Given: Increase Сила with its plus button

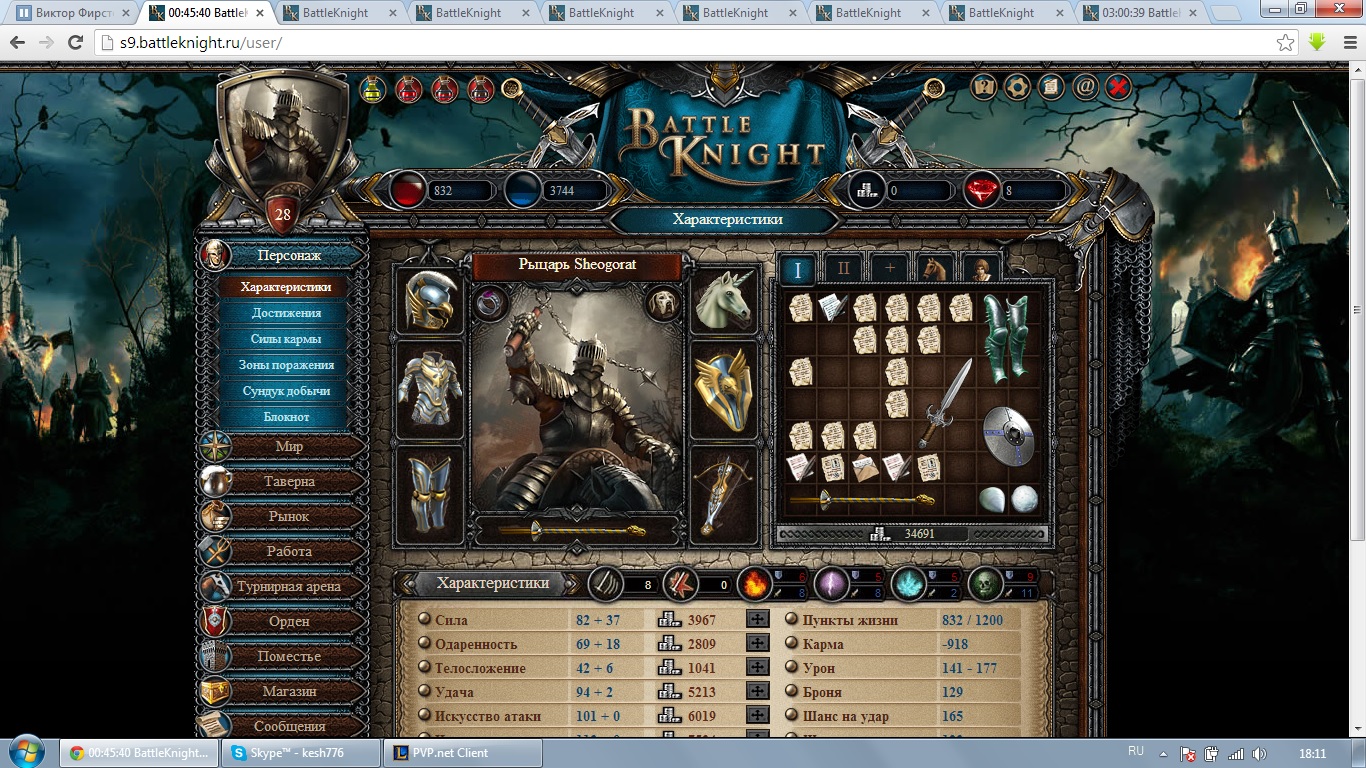Looking at the screenshot, I should (x=758, y=620).
